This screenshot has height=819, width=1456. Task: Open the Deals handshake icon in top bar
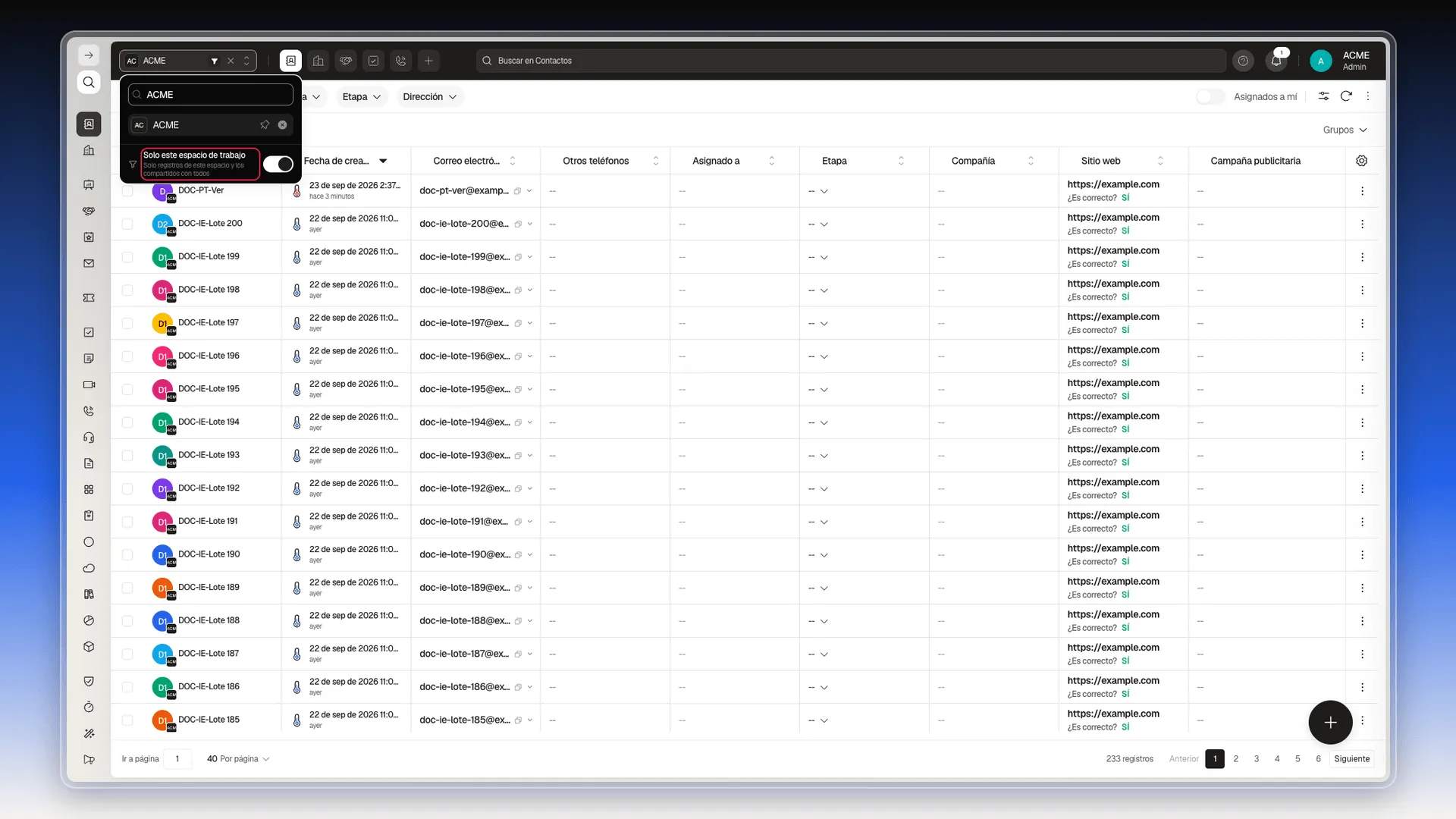click(x=346, y=61)
